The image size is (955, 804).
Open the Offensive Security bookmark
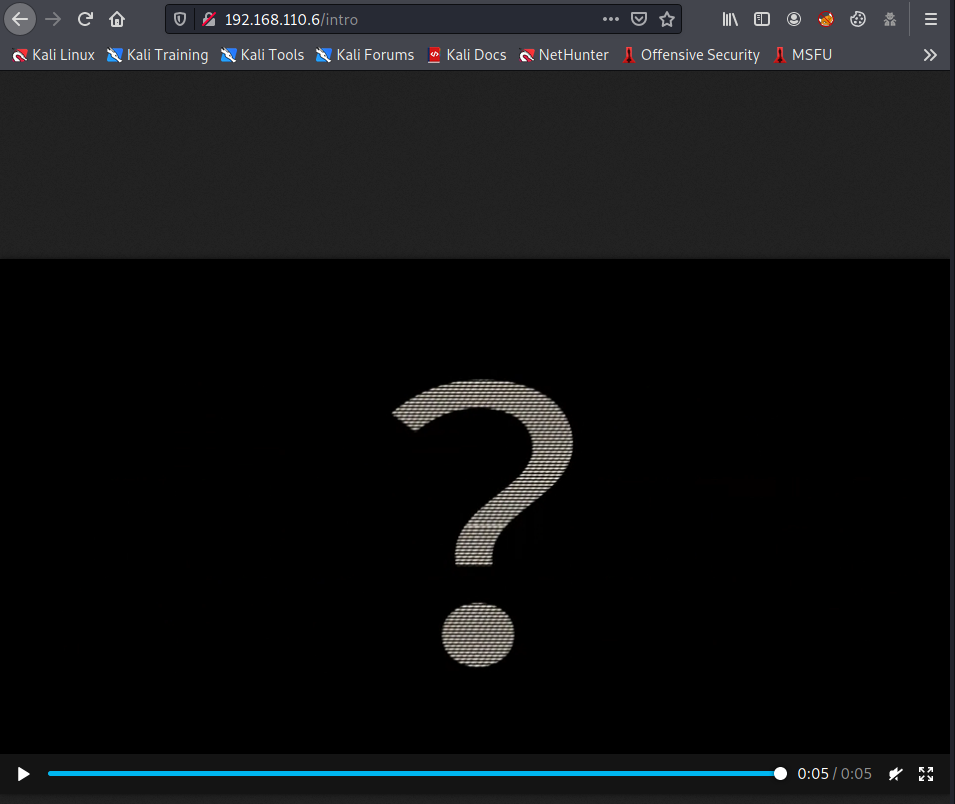690,55
